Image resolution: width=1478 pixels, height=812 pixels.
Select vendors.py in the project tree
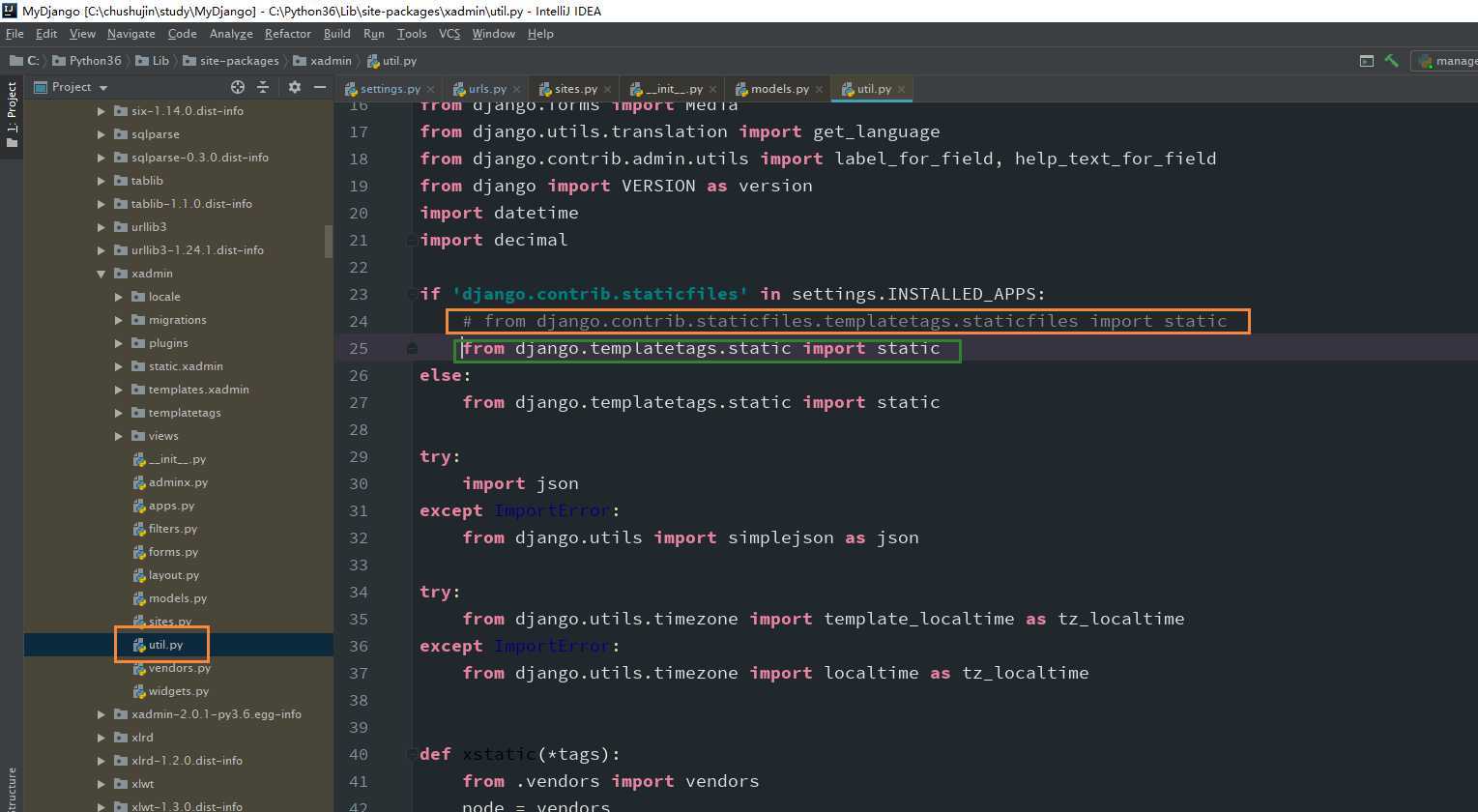point(180,668)
